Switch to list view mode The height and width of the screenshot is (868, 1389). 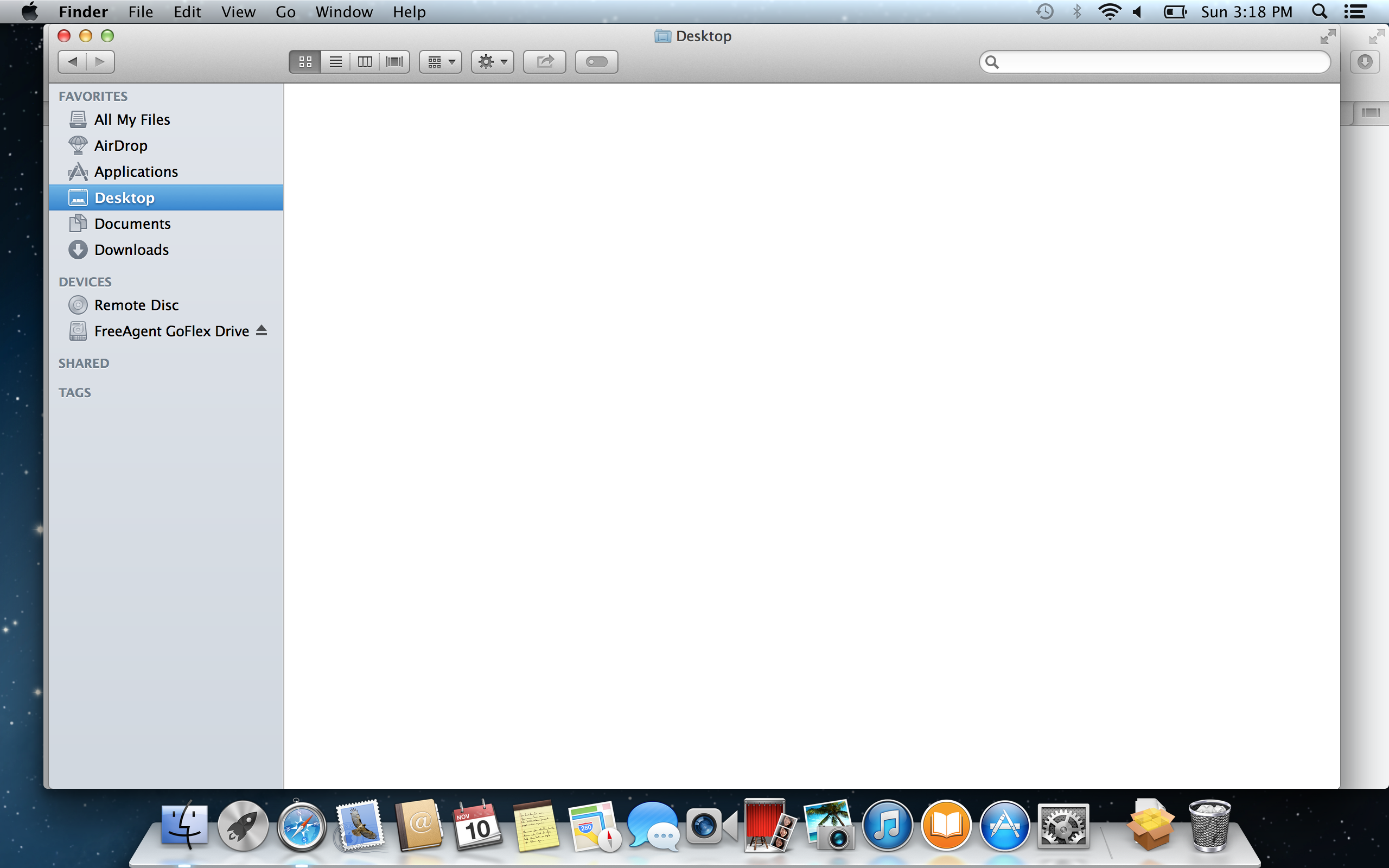[335, 61]
